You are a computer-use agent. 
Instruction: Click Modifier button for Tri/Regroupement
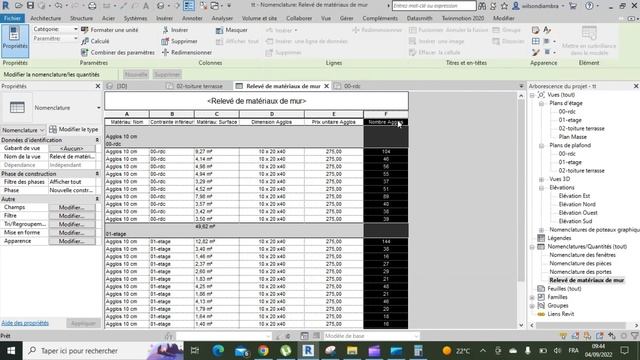71,224
